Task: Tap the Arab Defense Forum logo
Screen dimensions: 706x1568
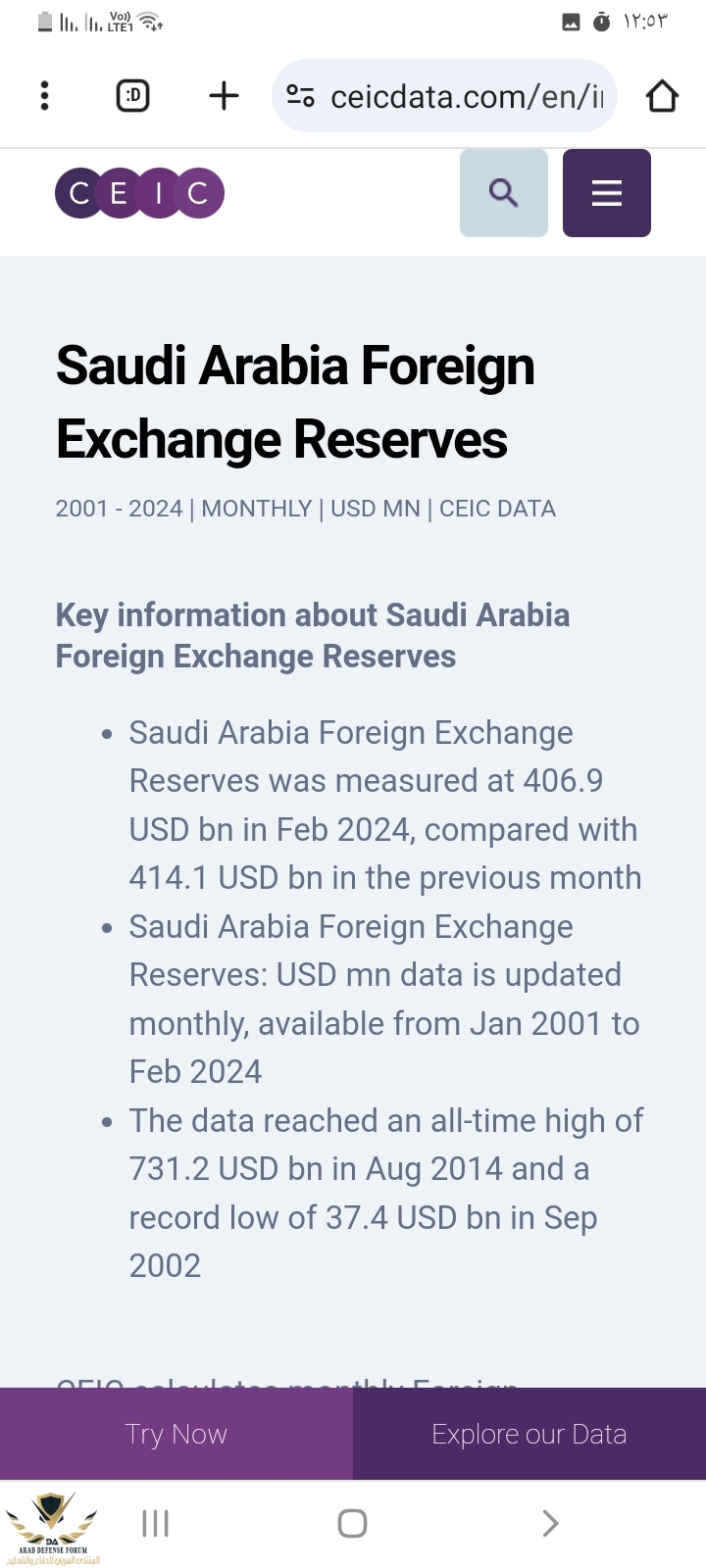Action: [53, 1527]
